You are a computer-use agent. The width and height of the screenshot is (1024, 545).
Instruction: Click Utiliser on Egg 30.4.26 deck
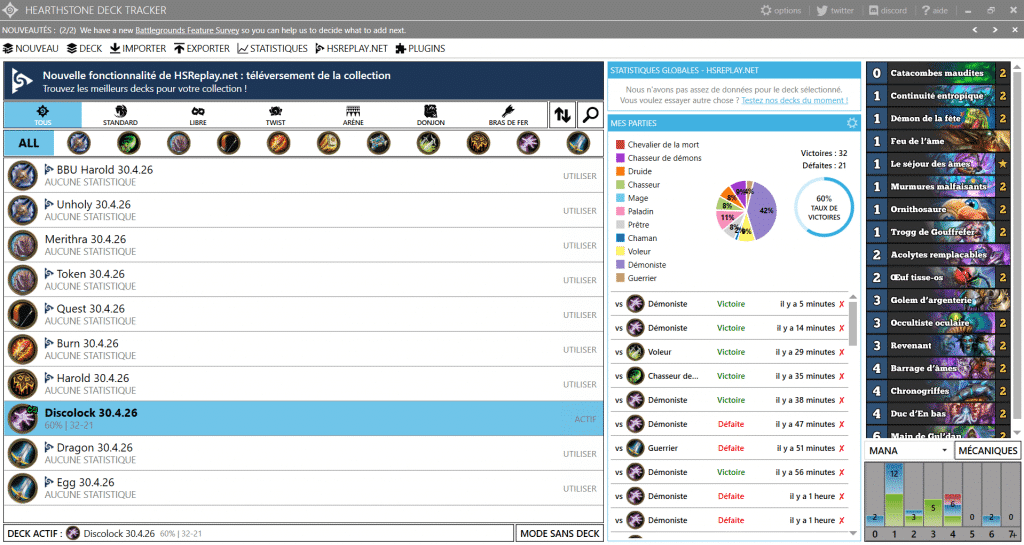pos(580,488)
